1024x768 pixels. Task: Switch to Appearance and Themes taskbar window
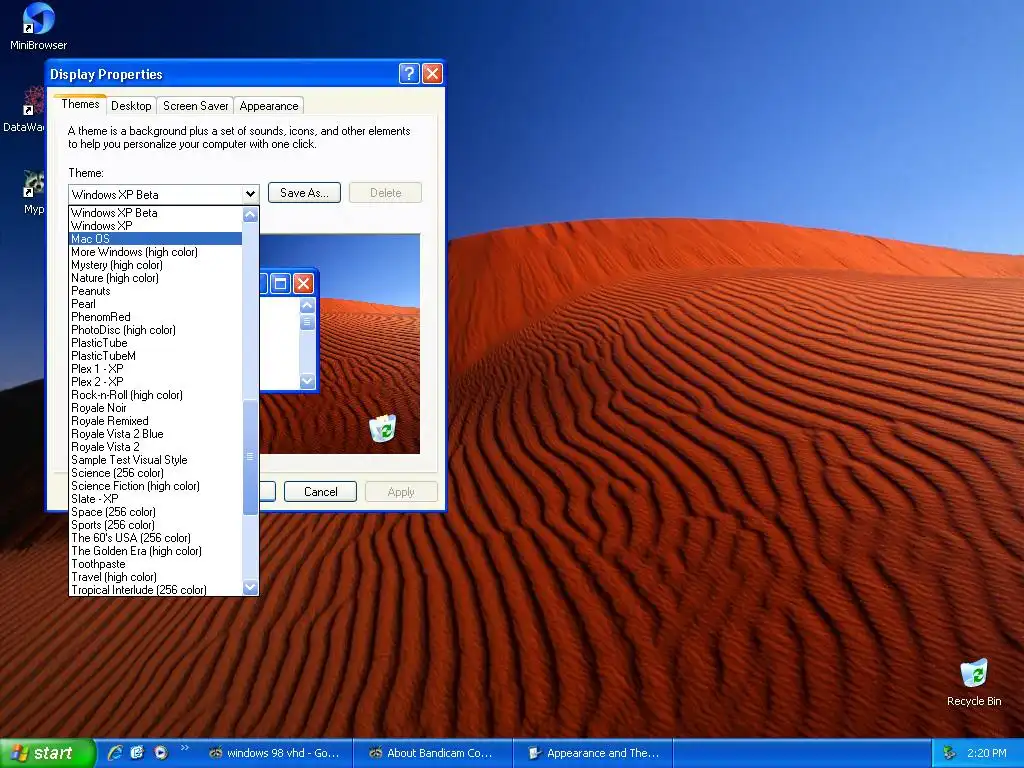(x=593, y=753)
